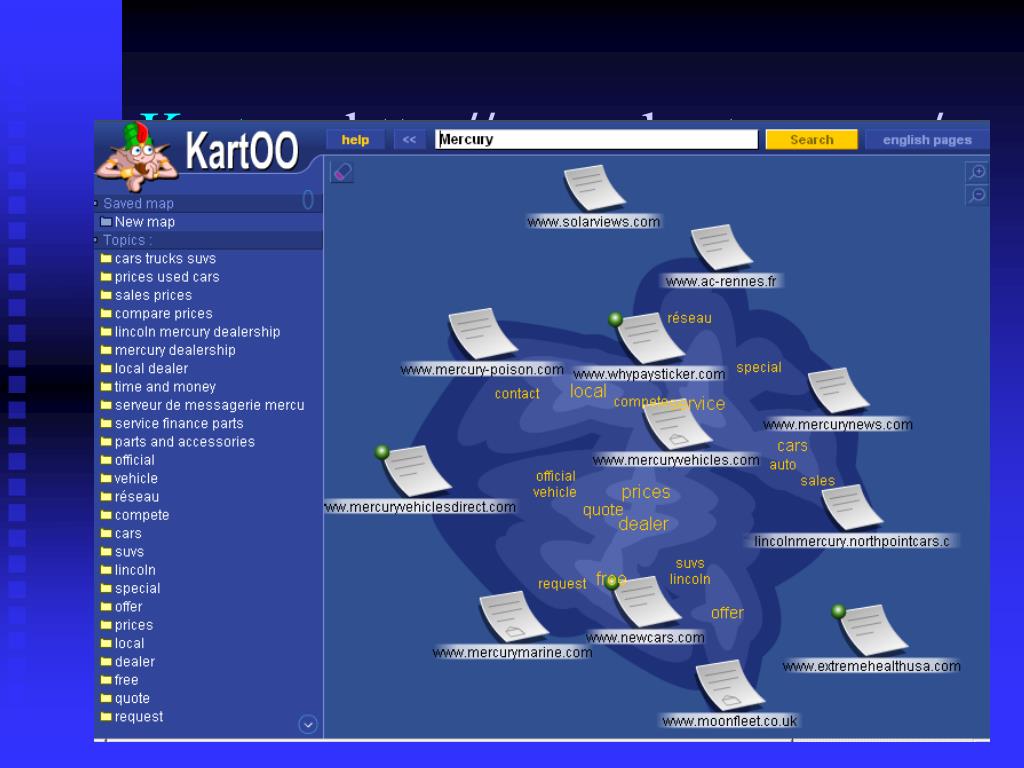1024x768 pixels.
Task: Zoom out of the map
Action: coord(977,195)
